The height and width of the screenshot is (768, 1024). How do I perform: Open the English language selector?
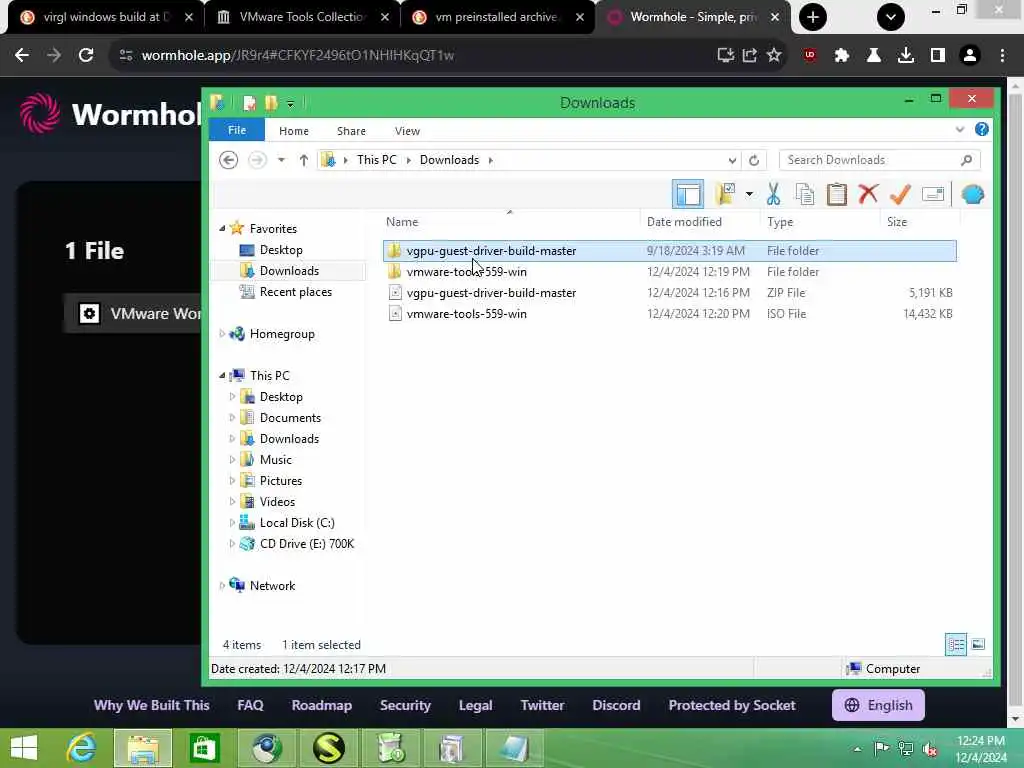(x=878, y=705)
